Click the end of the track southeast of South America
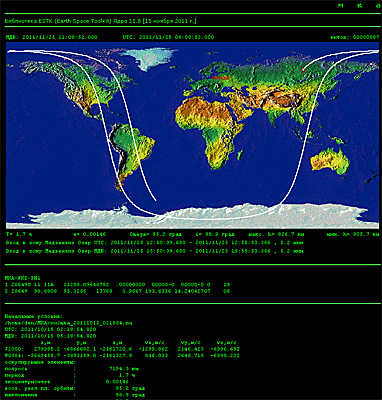Viewport: 382px width, 400px height. click(x=155, y=200)
